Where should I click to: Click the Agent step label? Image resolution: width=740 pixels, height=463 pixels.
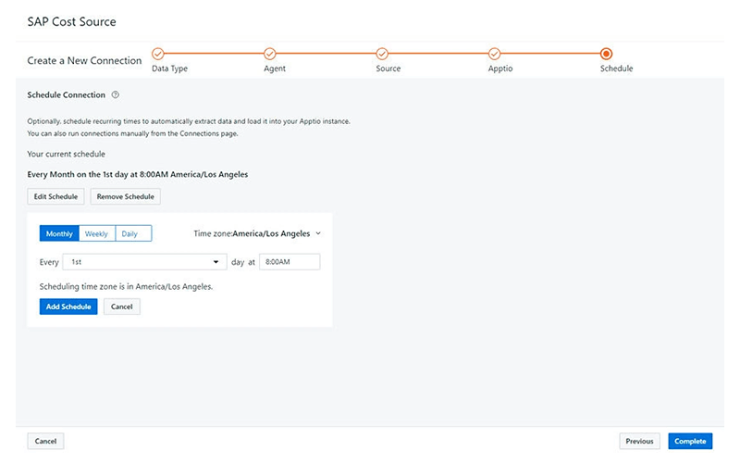pos(275,68)
